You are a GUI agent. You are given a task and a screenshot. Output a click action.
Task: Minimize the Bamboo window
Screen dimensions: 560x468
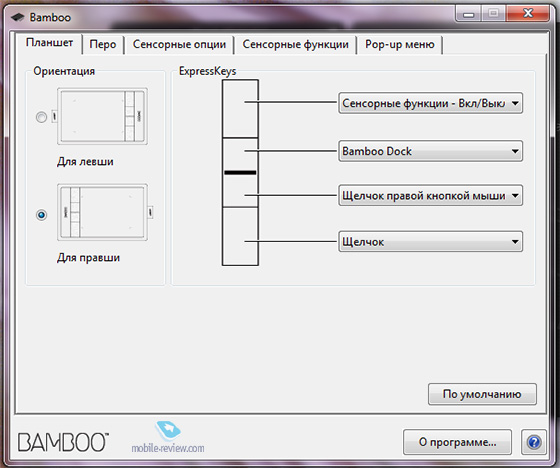click(468, 14)
